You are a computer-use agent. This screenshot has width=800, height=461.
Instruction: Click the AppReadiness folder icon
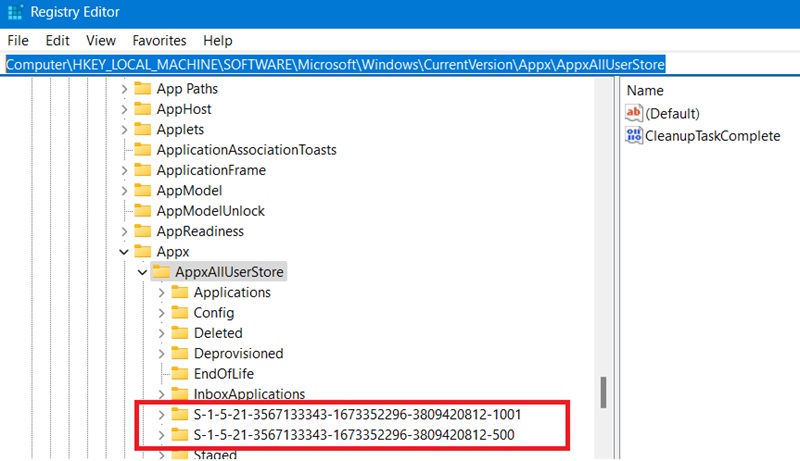pos(142,231)
